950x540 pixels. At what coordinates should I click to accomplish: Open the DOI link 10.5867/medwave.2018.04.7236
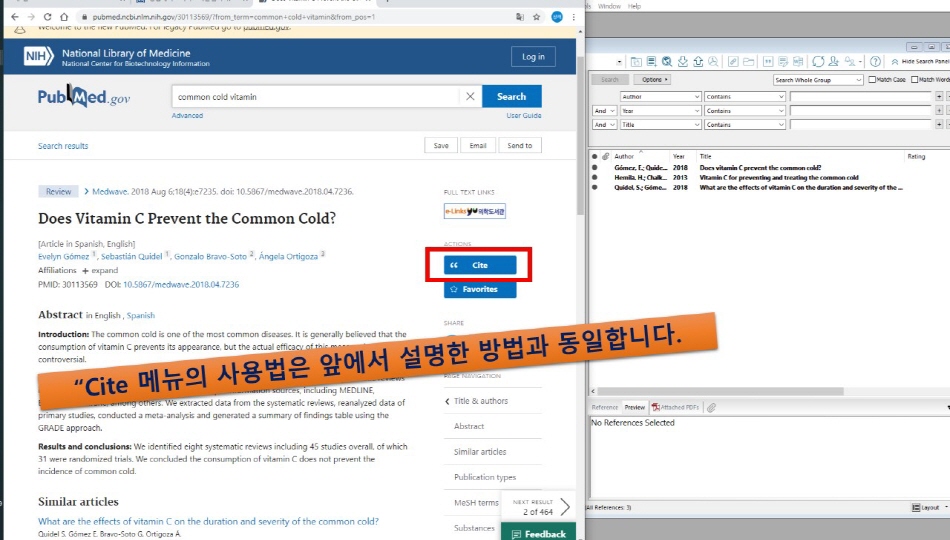point(181,284)
